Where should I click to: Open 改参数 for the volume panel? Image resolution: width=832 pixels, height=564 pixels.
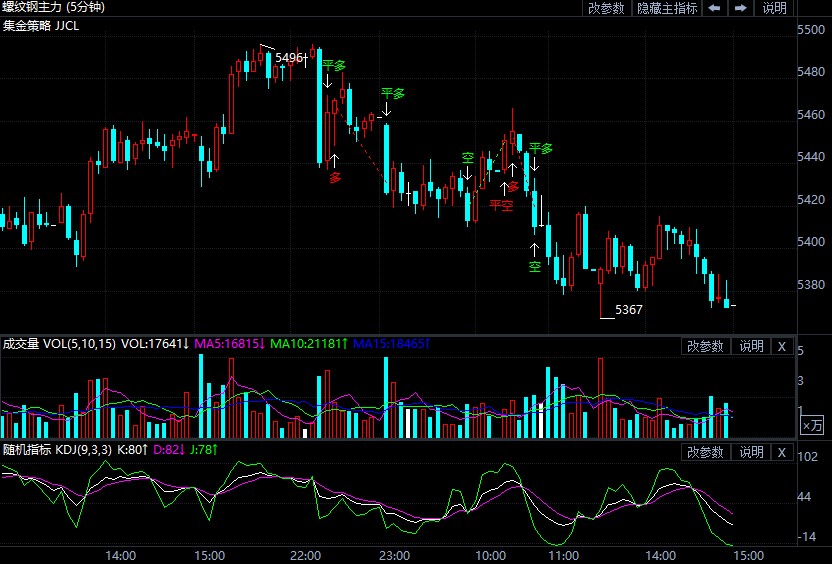[705, 346]
